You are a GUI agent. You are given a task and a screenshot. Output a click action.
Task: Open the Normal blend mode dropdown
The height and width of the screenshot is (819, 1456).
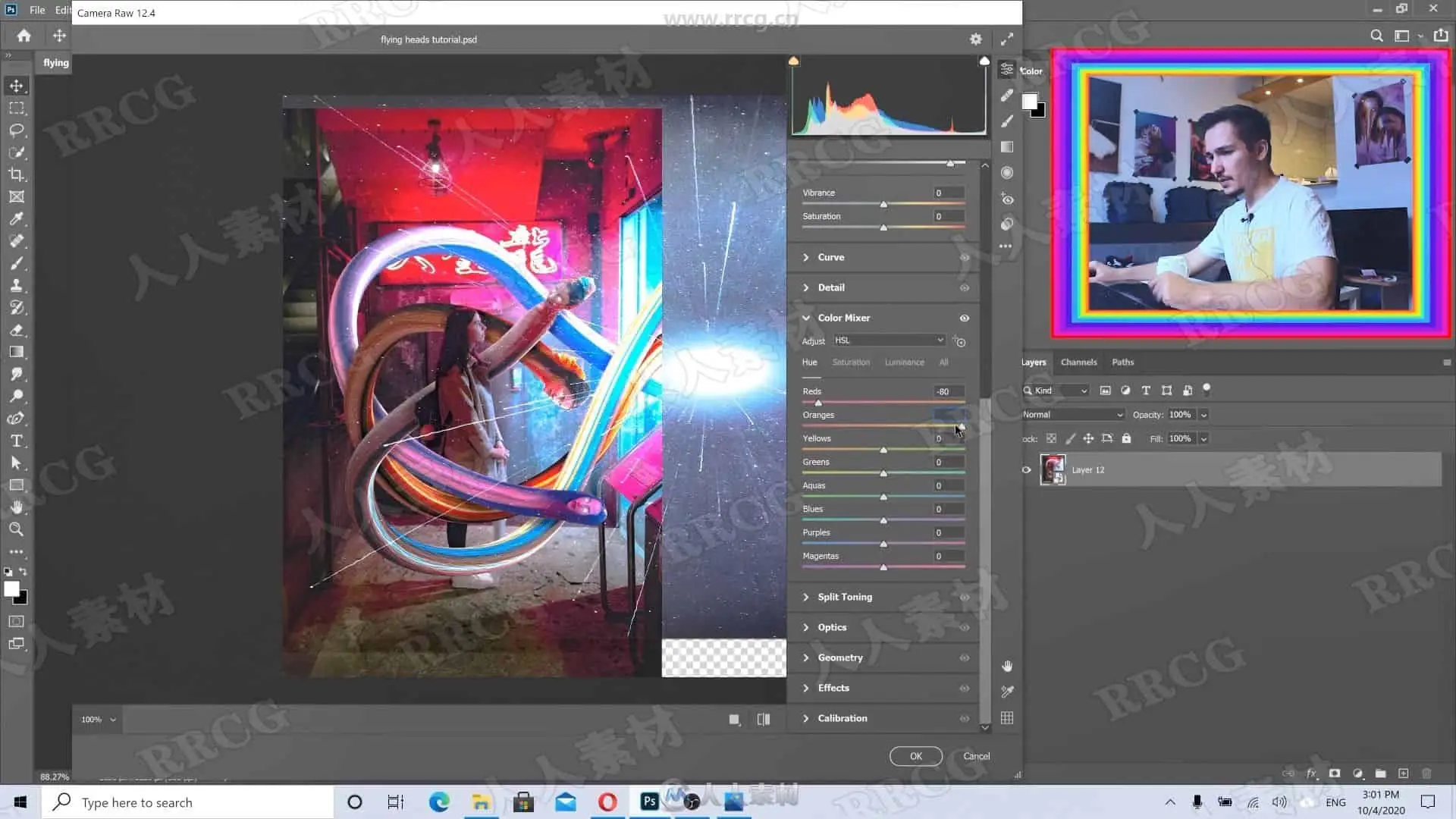tap(1072, 415)
